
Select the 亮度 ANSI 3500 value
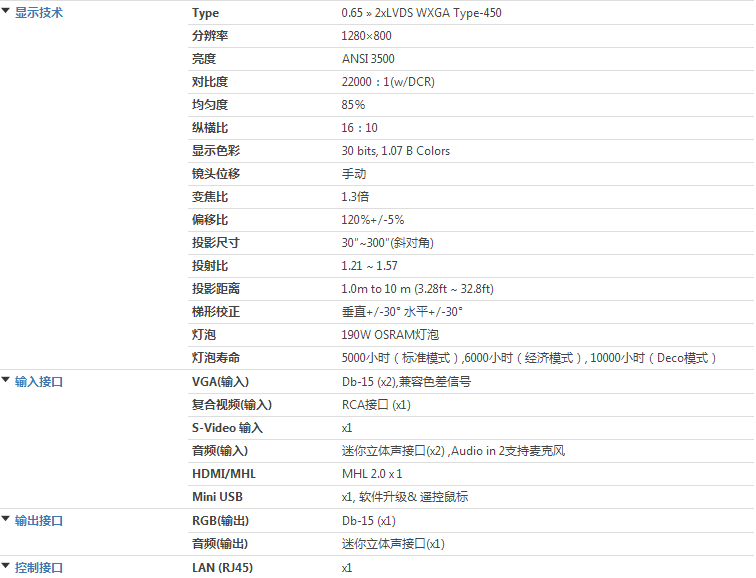[x=368, y=59]
